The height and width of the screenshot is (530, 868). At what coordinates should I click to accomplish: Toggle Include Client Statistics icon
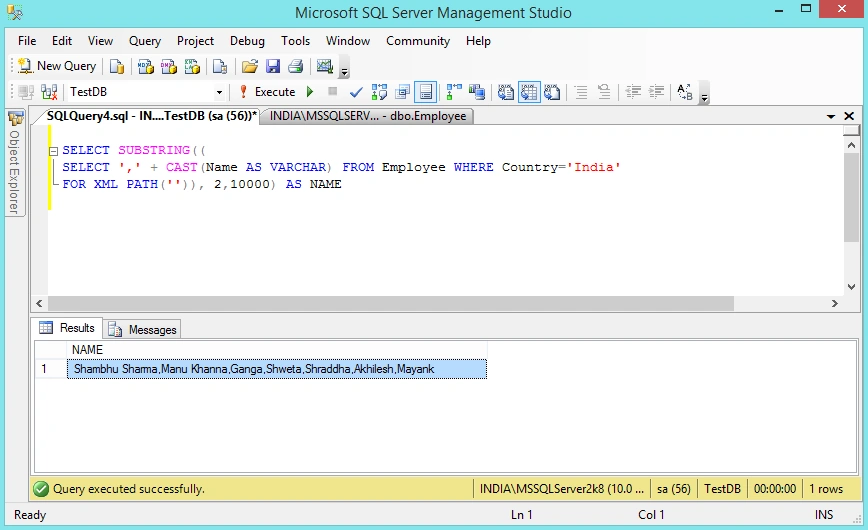point(477,92)
